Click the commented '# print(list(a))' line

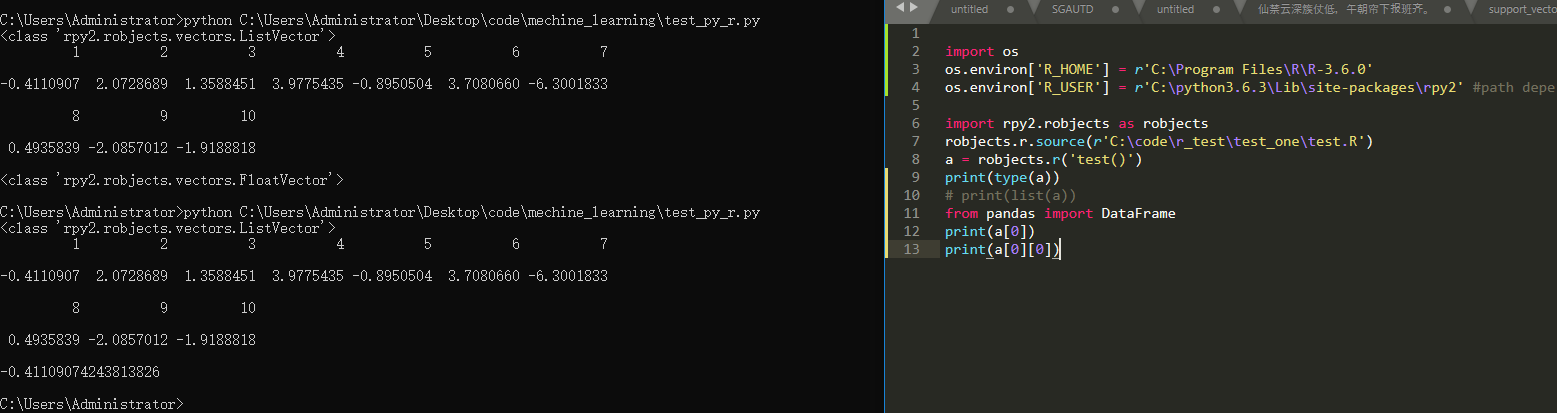tap(1010, 195)
